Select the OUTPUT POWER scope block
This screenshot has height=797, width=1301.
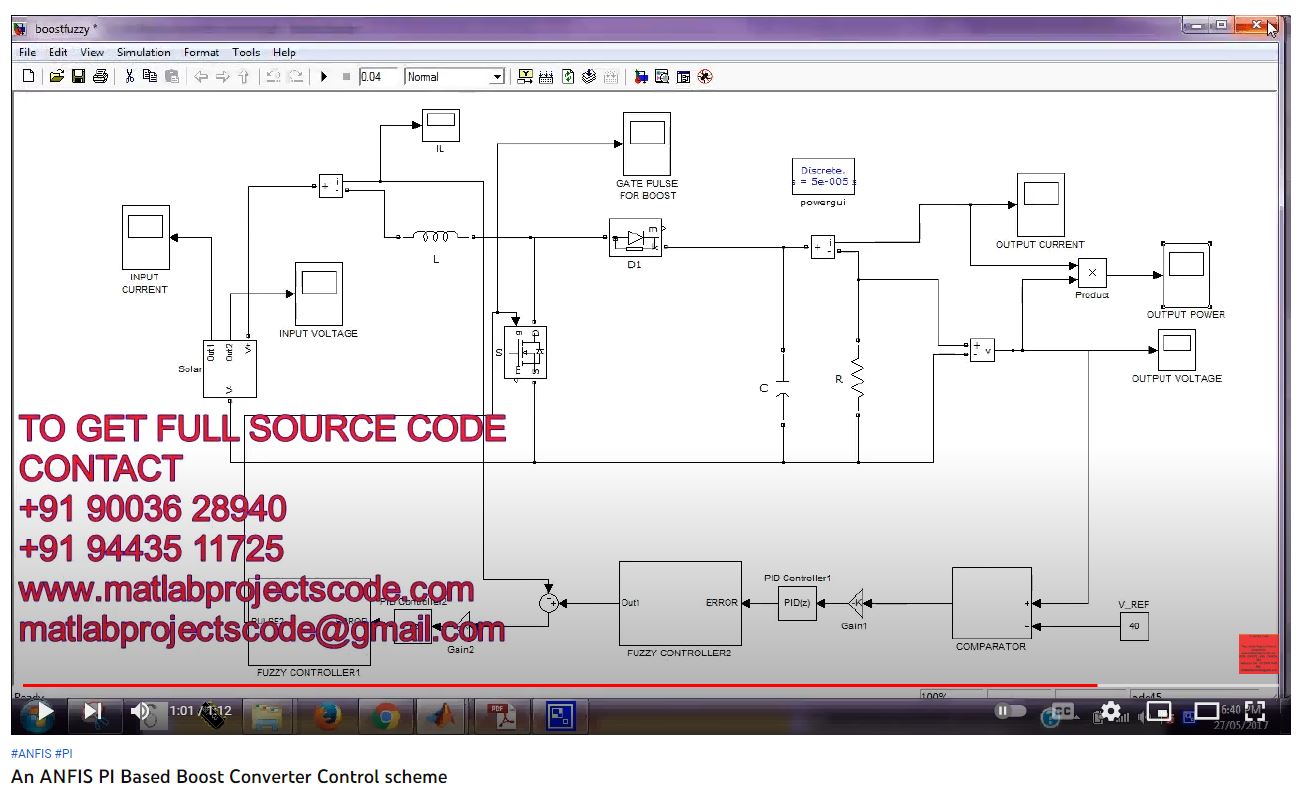click(1186, 275)
